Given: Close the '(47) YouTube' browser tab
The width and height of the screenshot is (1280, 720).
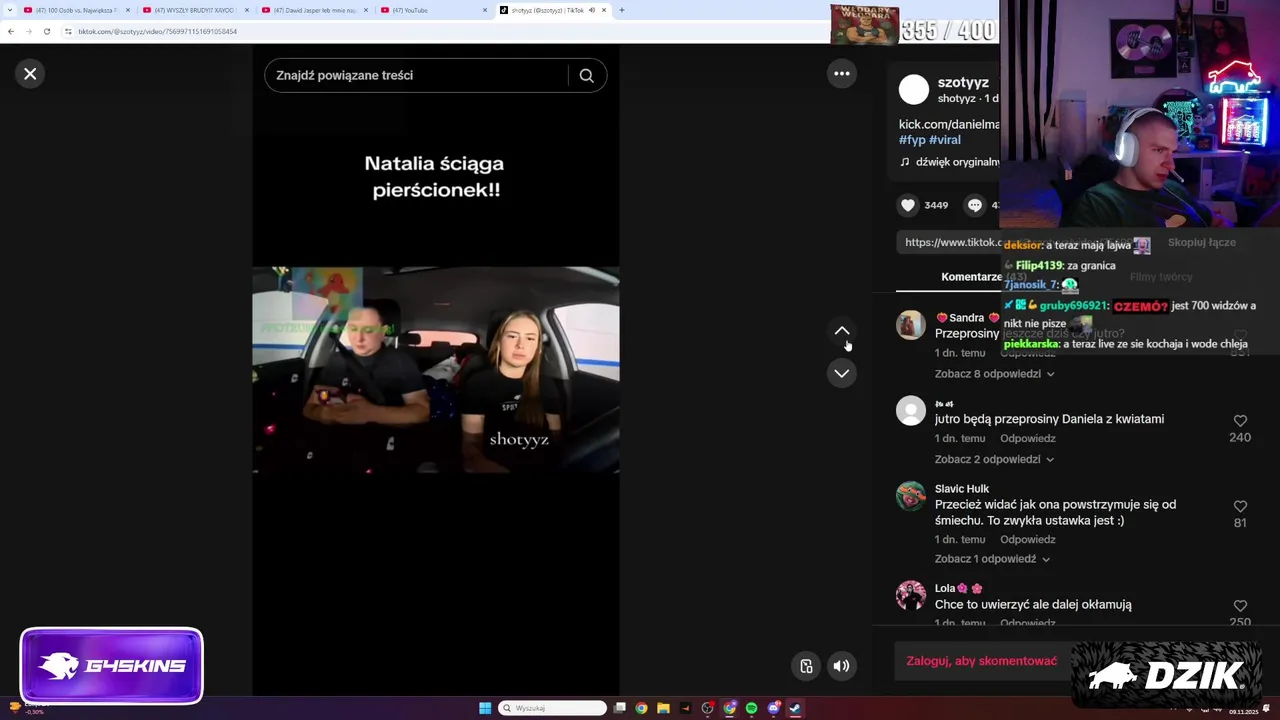Looking at the screenshot, I should coord(485,10).
